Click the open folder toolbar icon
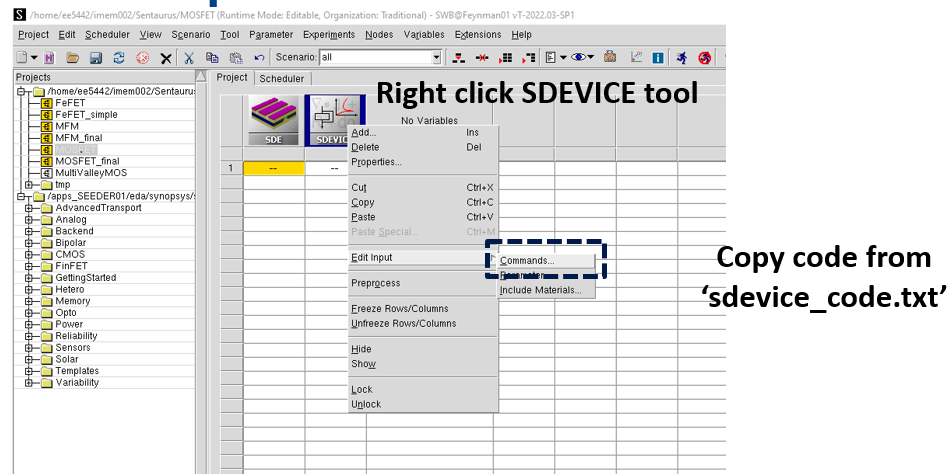 tap(71, 58)
